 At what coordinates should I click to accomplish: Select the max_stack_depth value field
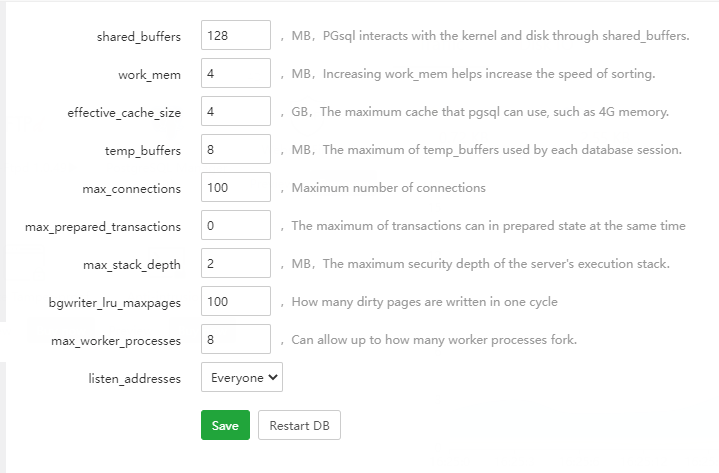pos(236,264)
